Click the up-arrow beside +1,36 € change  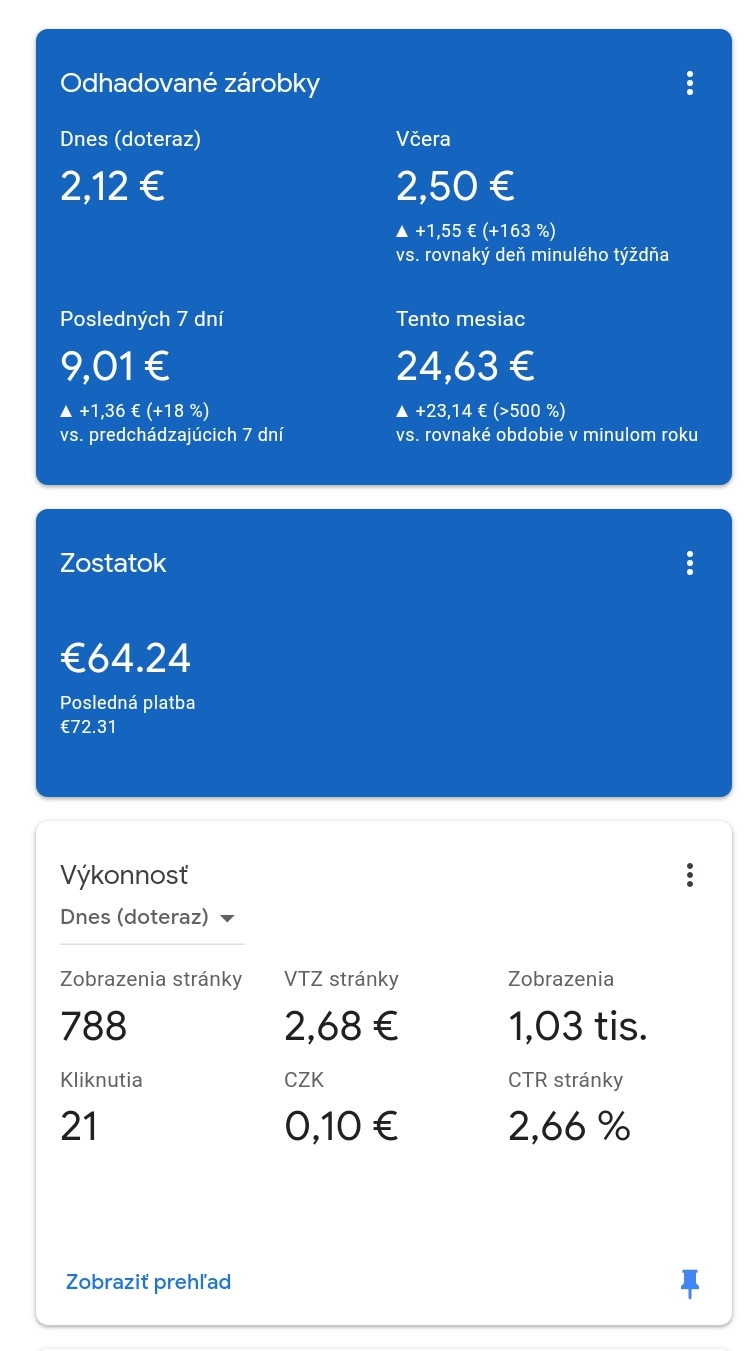click(66, 411)
